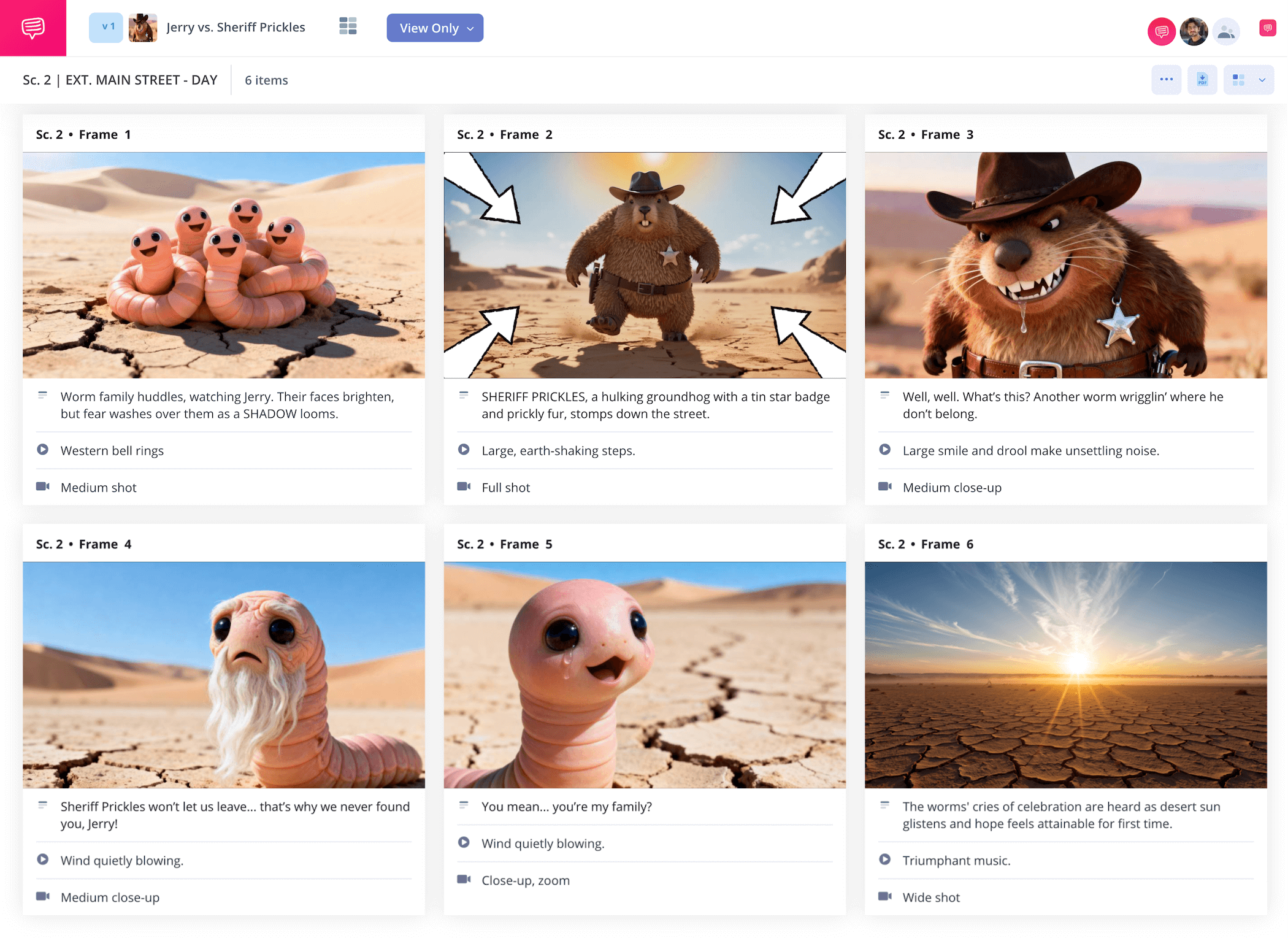Click the 'Sc. 2 • Frame 4' header
Image resolution: width=1288 pixels, height=938 pixels.
coord(83,544)
